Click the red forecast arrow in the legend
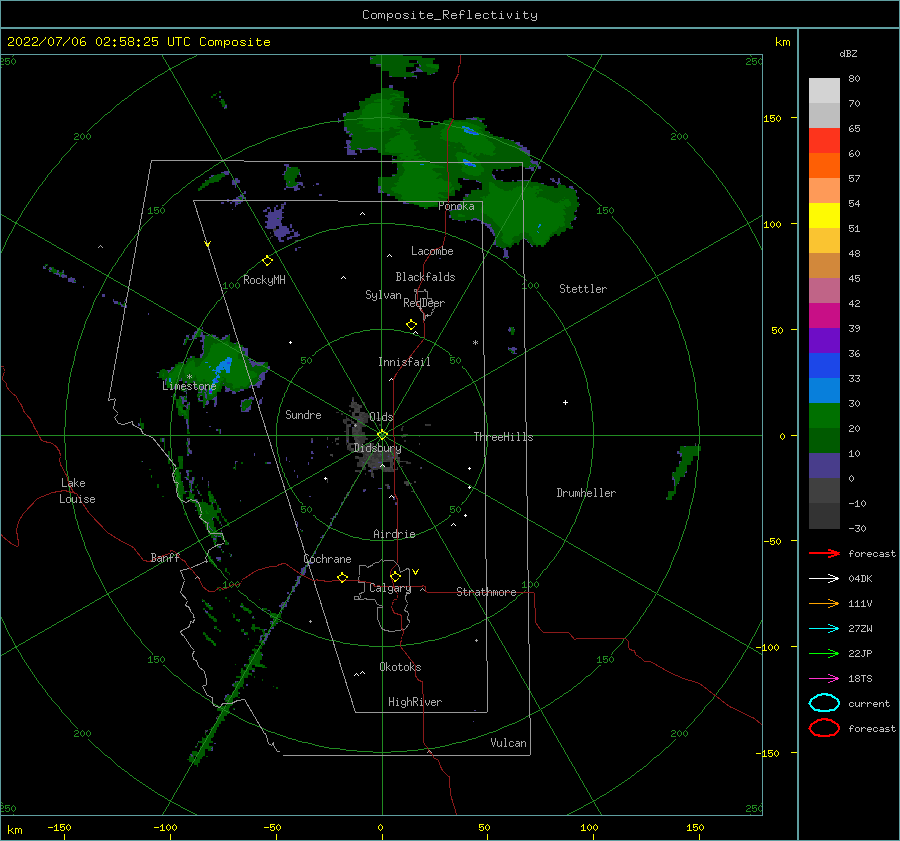Screen dimensions: 900x841 [x=824, y=553]
